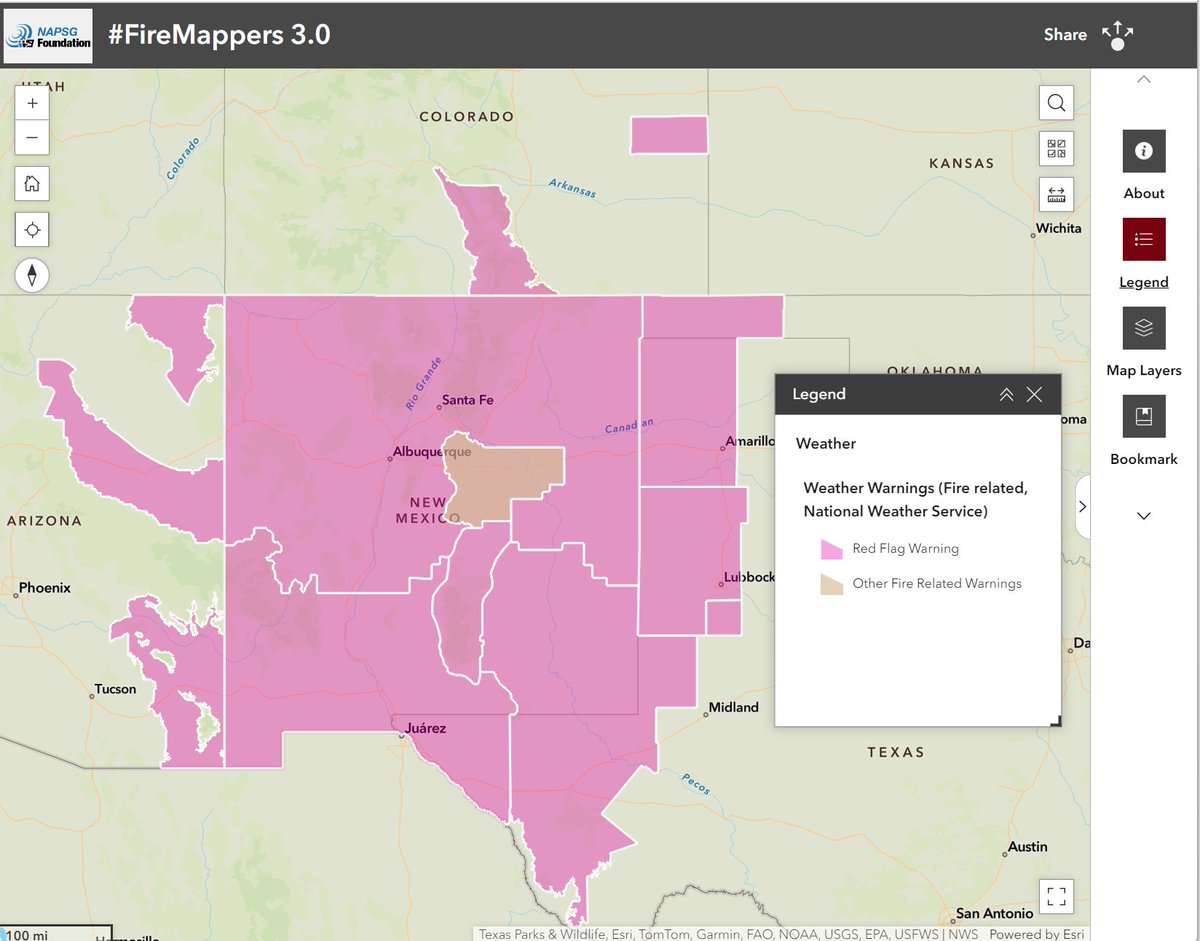Click the ARIZONA state label
1200x941 pixels.
[44, 521]
